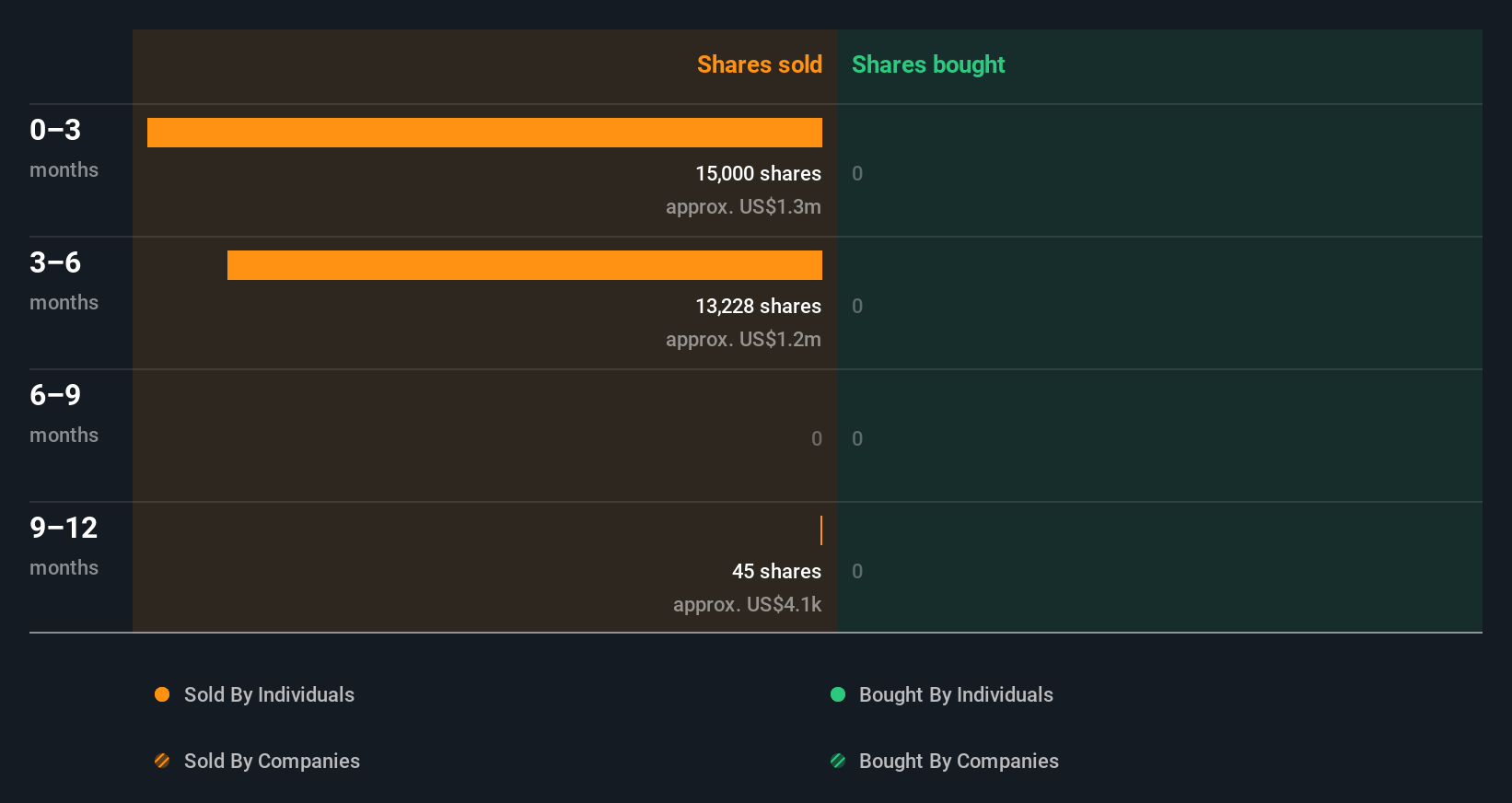Click the striped Bought By Companies legend icon
1512x803 pixels.
tap(838, 761)
